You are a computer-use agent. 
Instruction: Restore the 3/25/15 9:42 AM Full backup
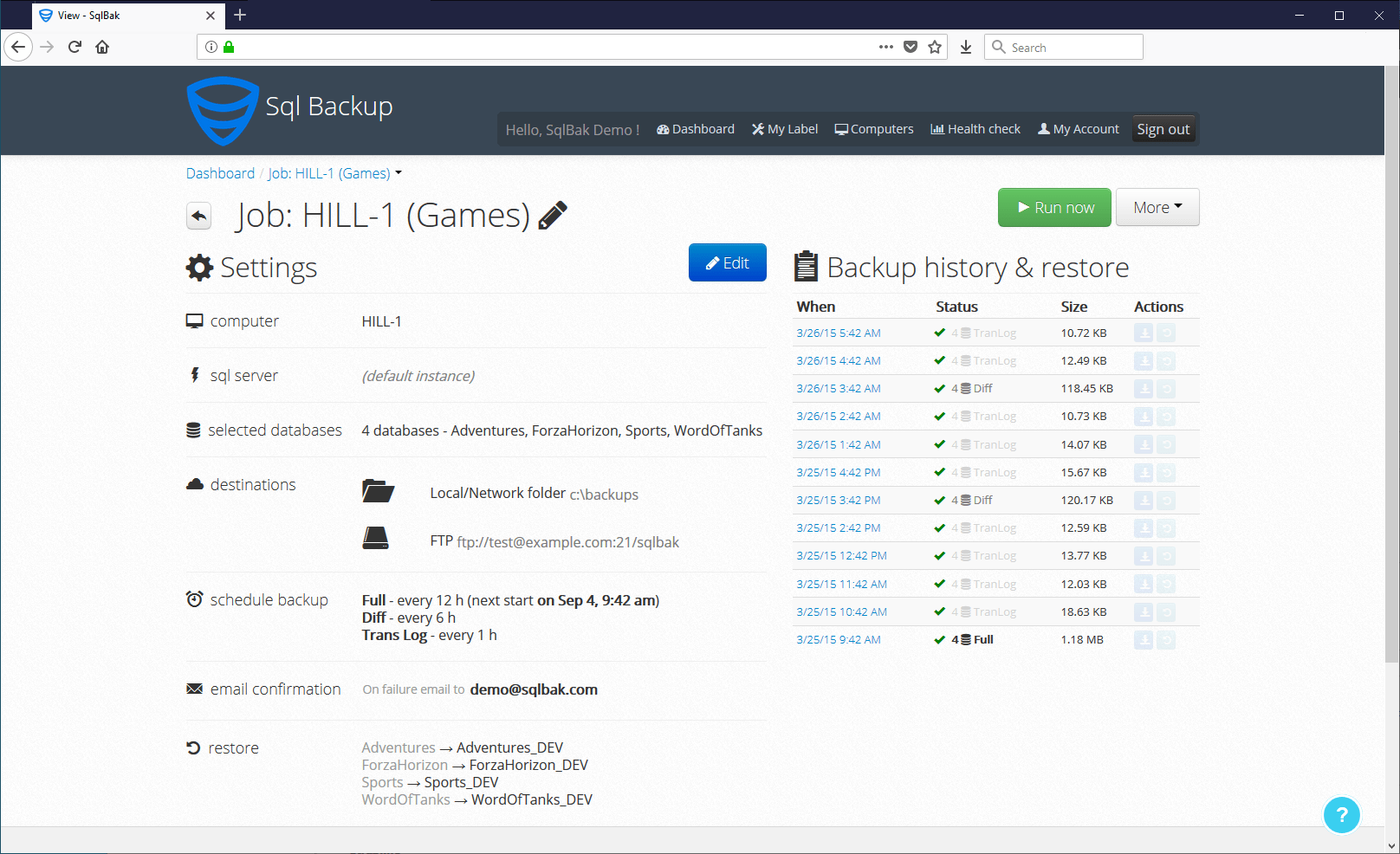(x=1166, y=640)
